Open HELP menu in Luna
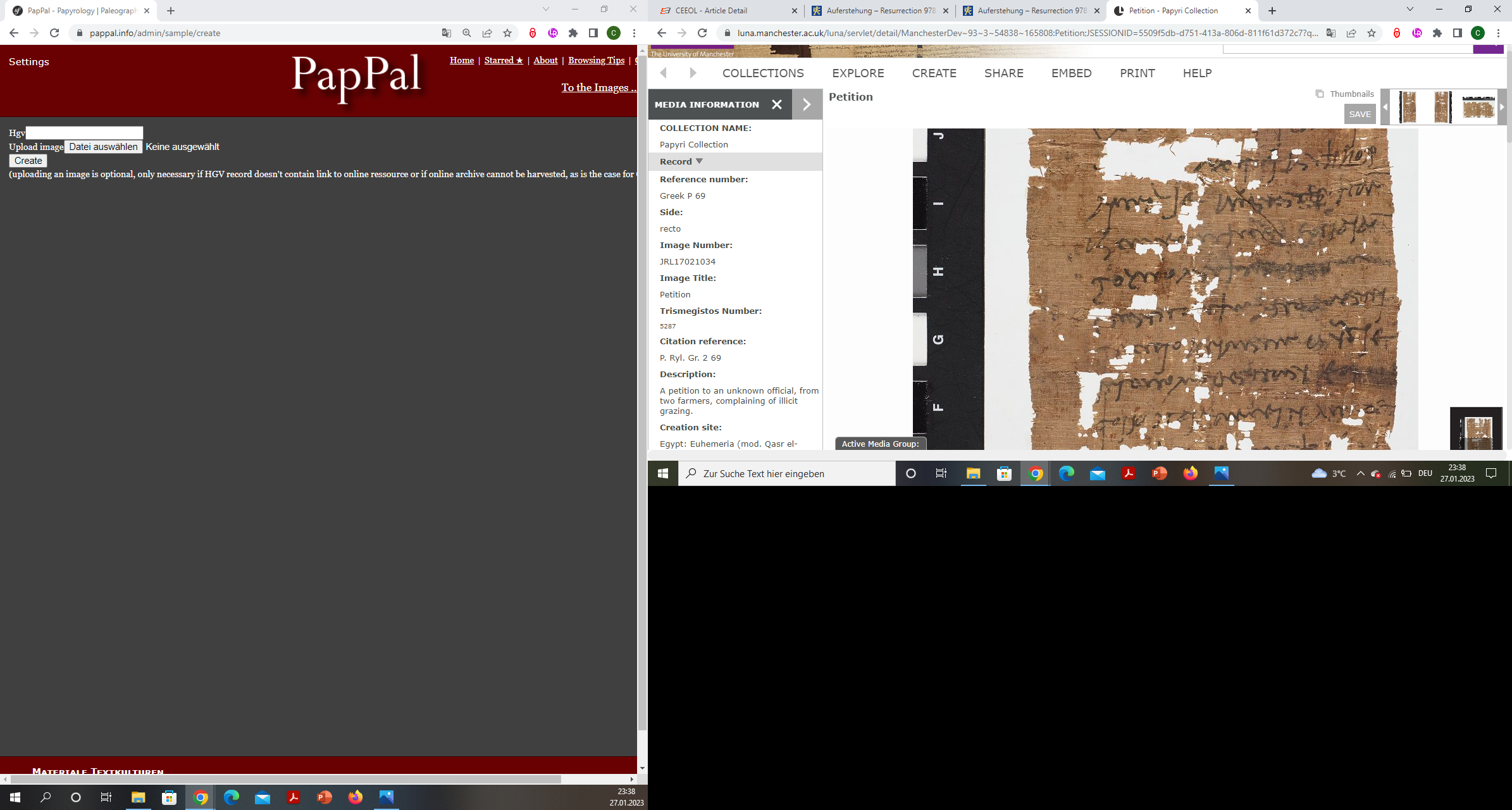 tap(1197, 73)
